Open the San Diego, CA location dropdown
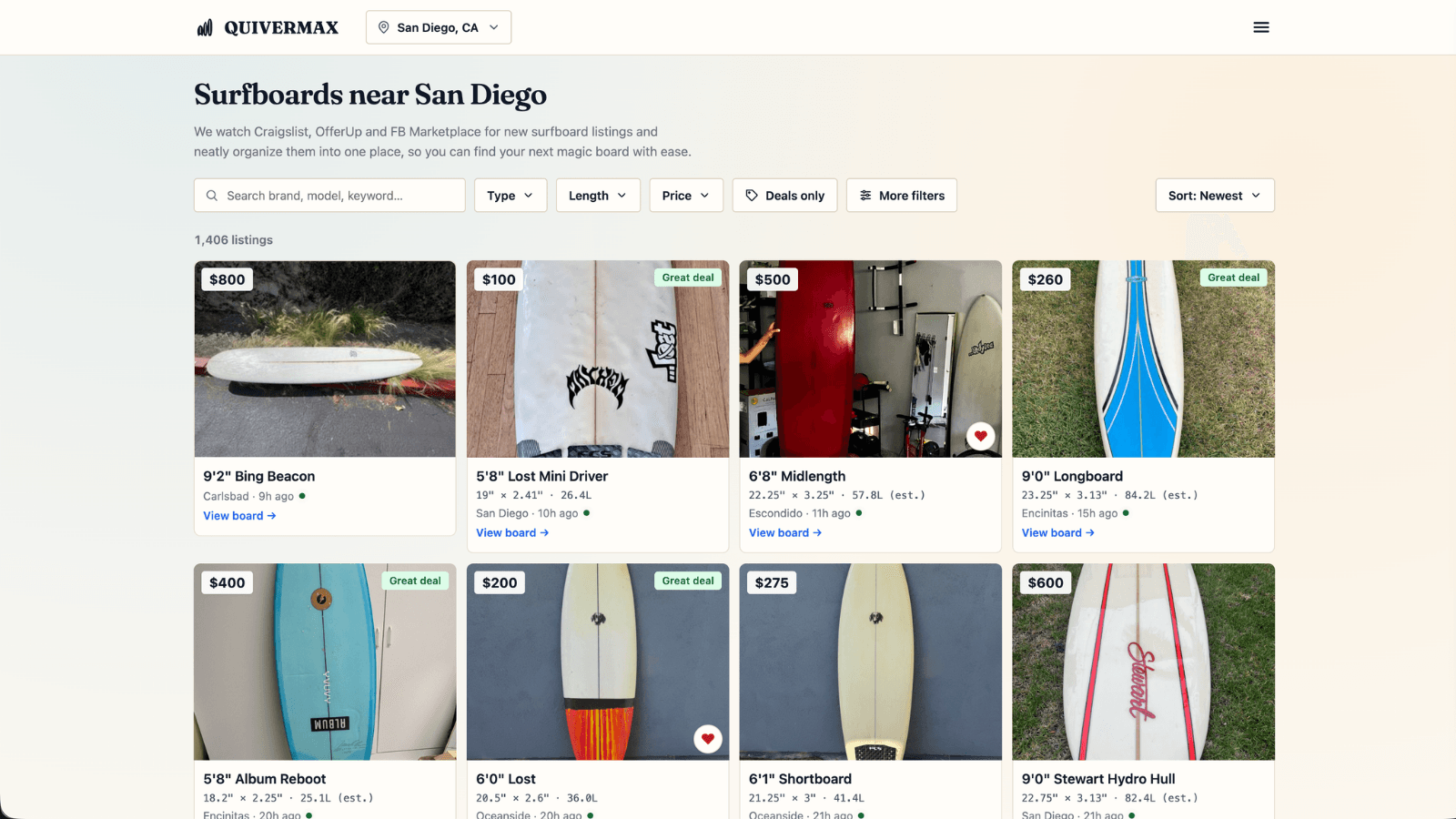The image size is (1456, 819). [x=439, y=27]
